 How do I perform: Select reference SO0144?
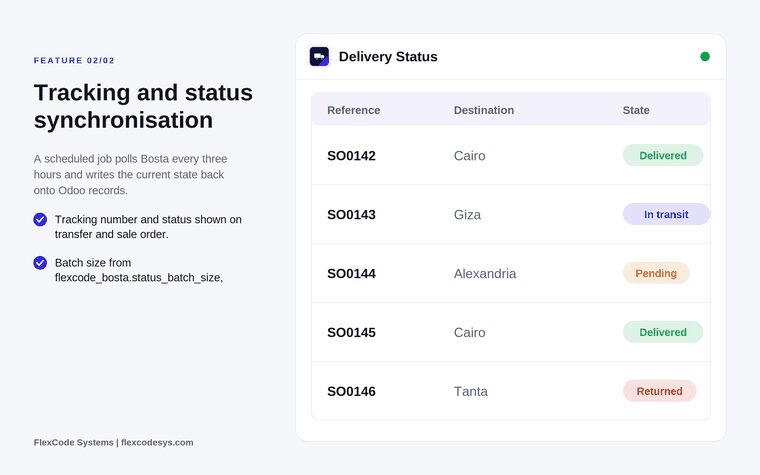click(351, 273)
